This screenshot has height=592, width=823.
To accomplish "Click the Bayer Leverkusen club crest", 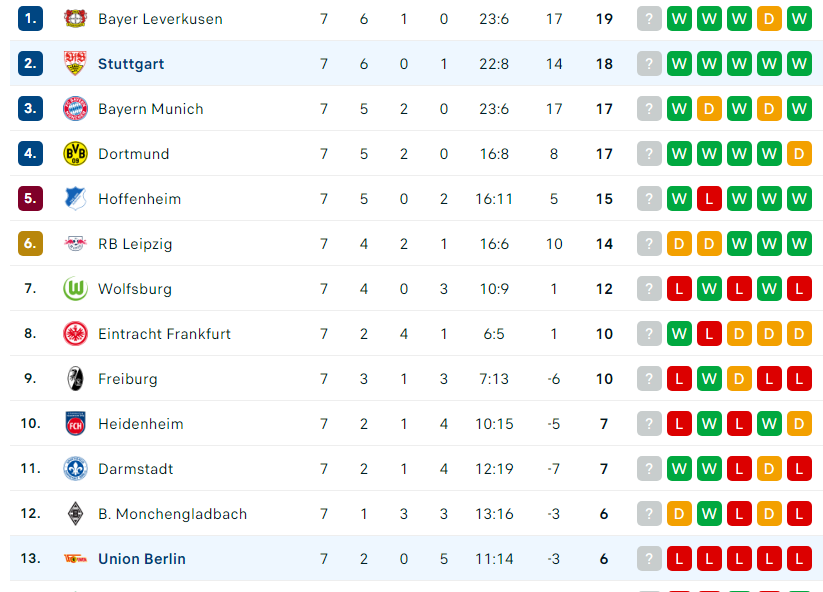I will pos(75,19).
